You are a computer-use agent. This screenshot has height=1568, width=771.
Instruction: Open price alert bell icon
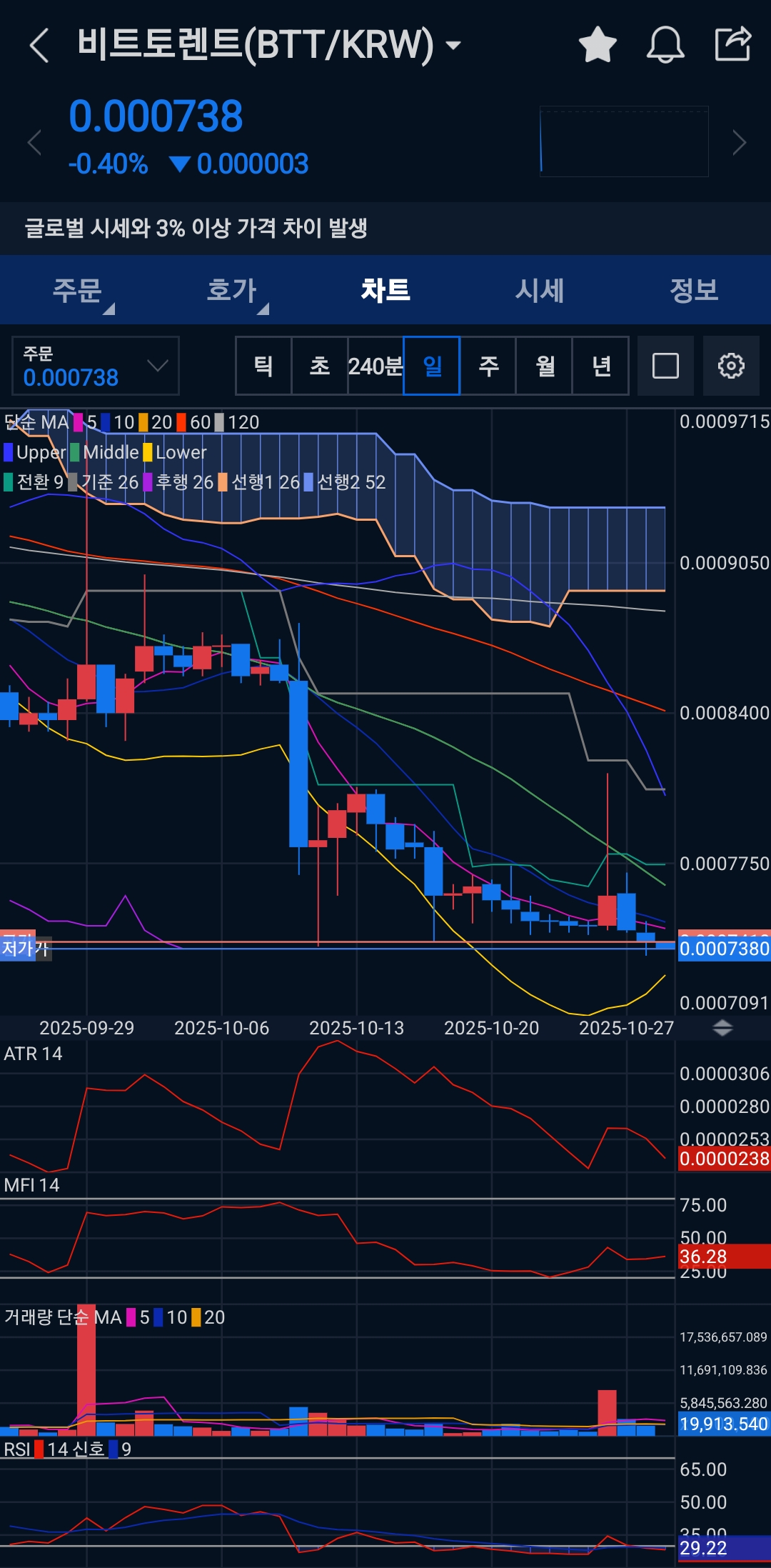665,44
